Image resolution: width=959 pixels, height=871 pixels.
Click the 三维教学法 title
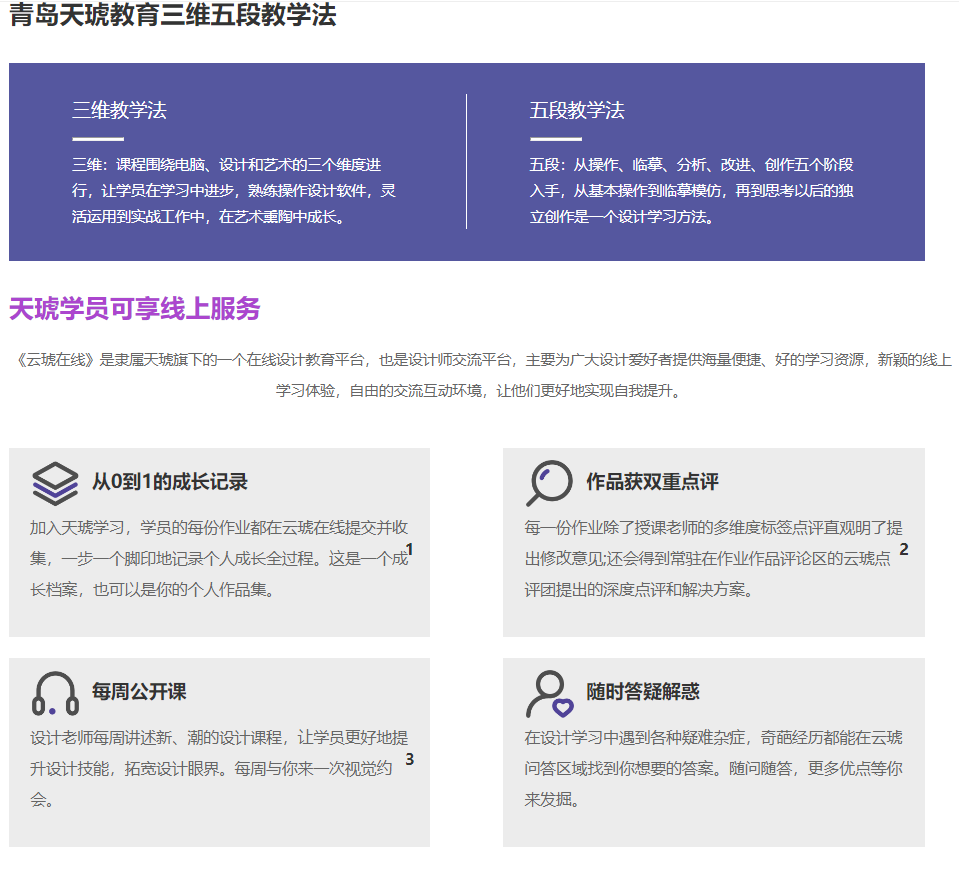pos(119,111)
